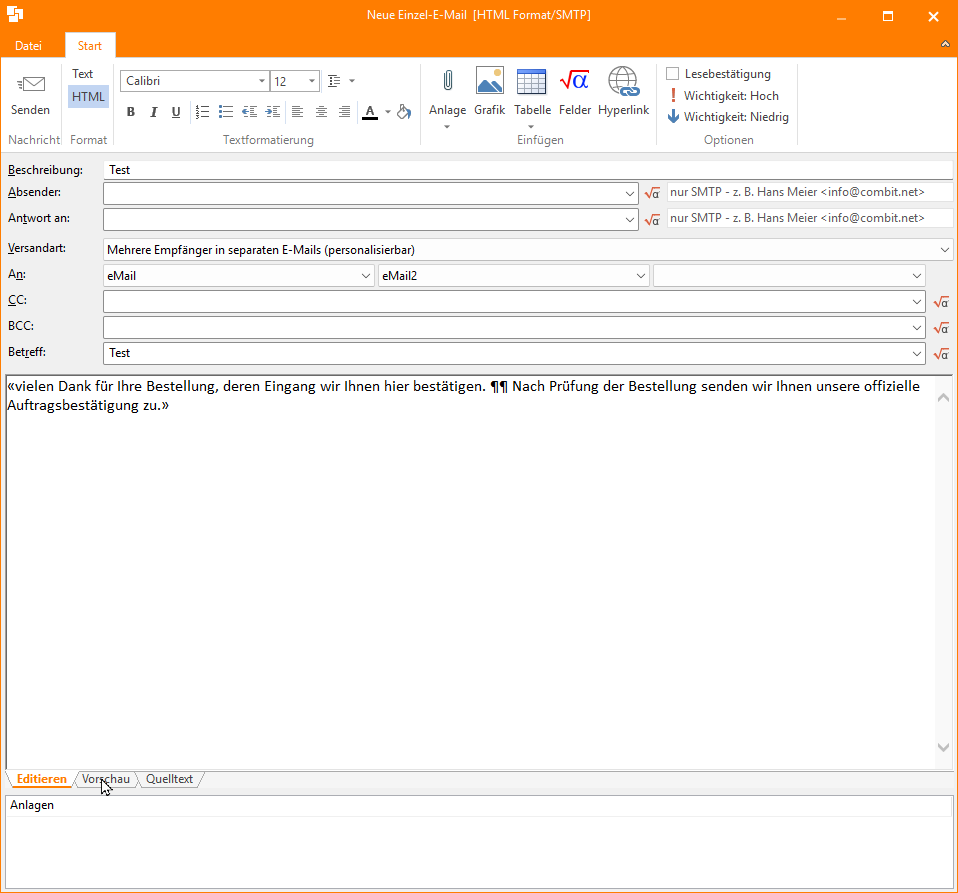Switch to the Vorschau tab

105,779
